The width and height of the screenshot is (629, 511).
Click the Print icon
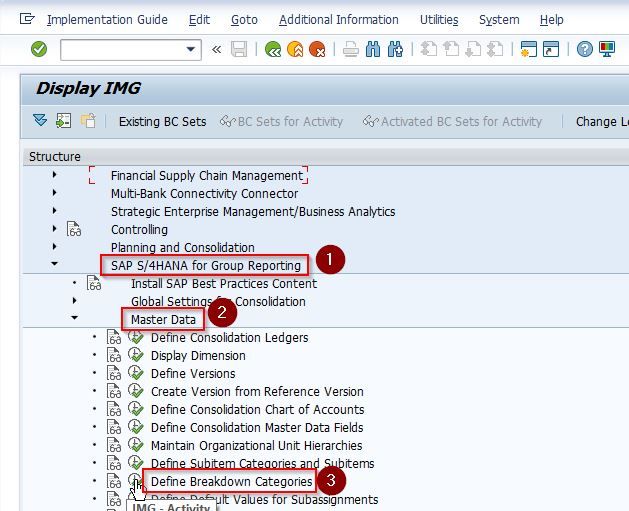pos(351,49)
